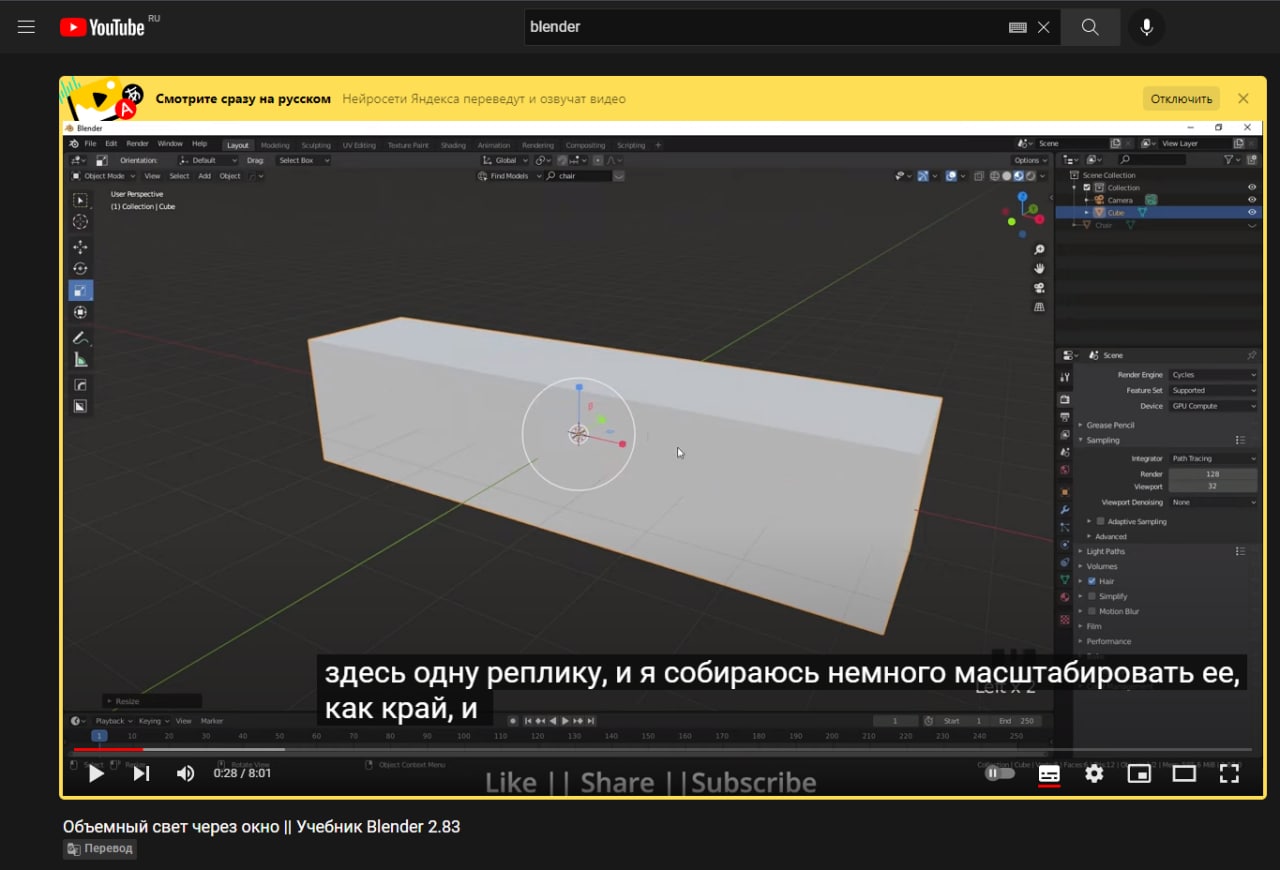
Task: Open the Orientation Default dropdown
Action: point(209,160)
